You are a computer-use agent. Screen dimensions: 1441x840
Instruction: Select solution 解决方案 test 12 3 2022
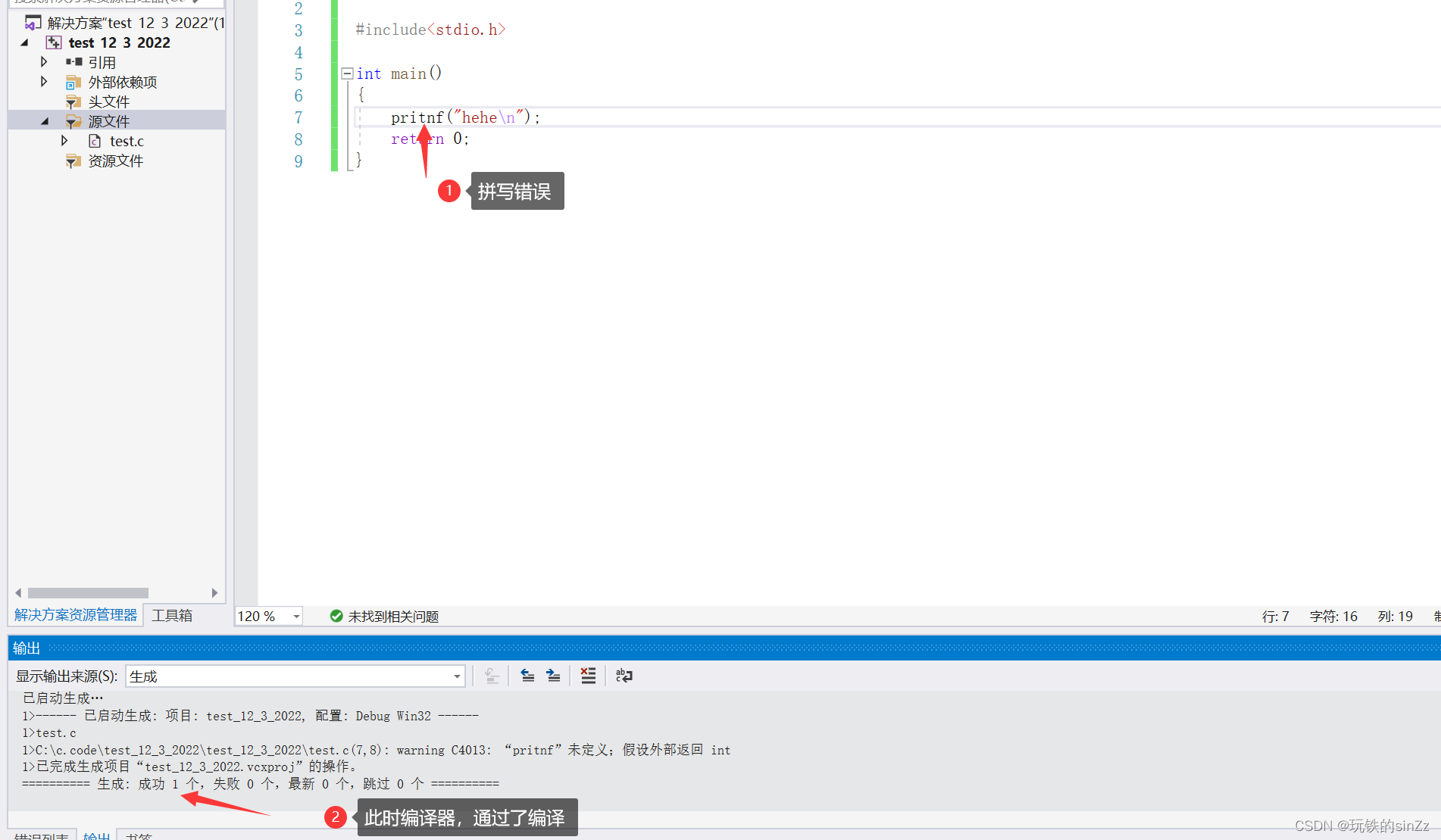(136, 23)
